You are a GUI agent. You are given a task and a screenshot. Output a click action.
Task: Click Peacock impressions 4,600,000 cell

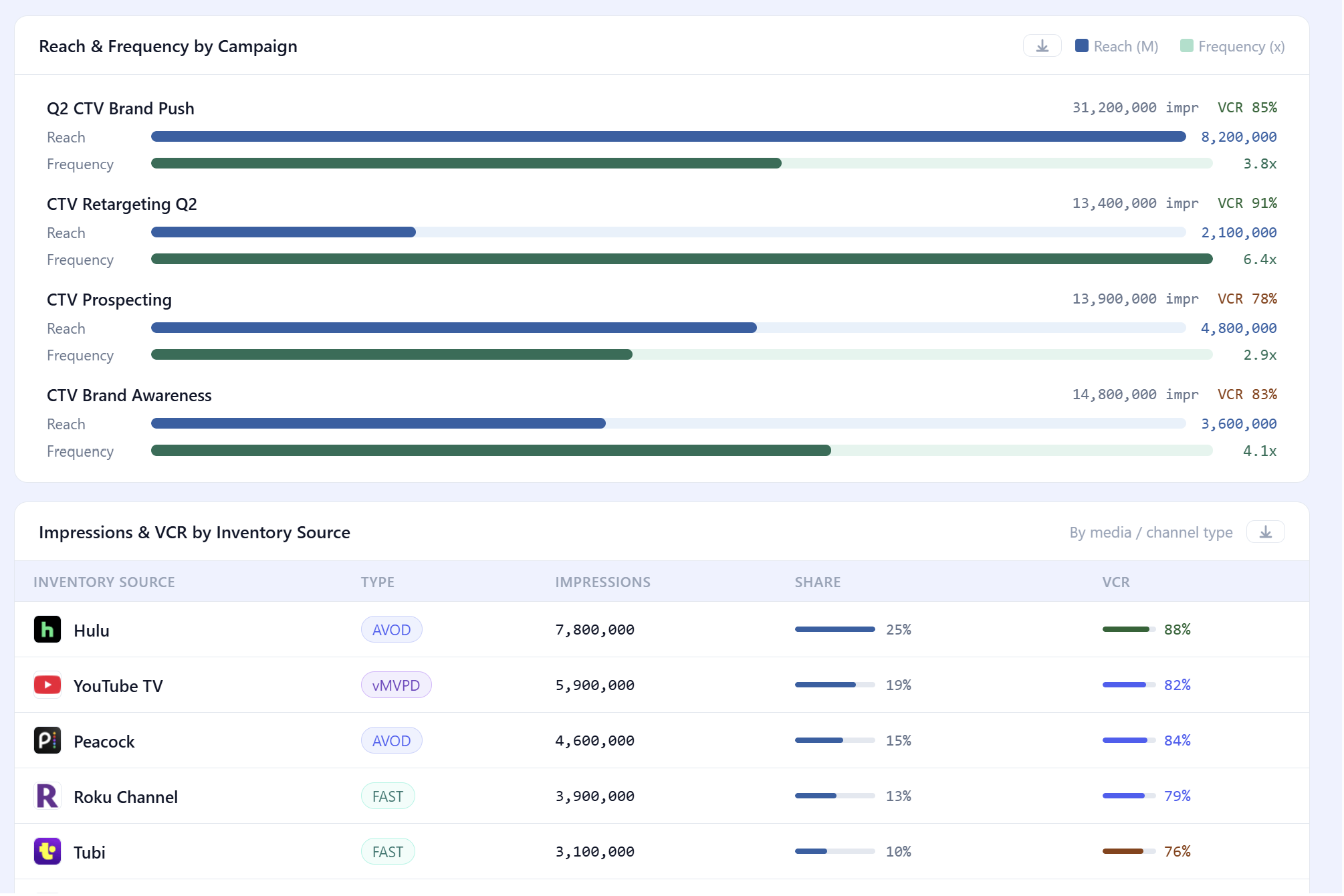tap(595, 741)
